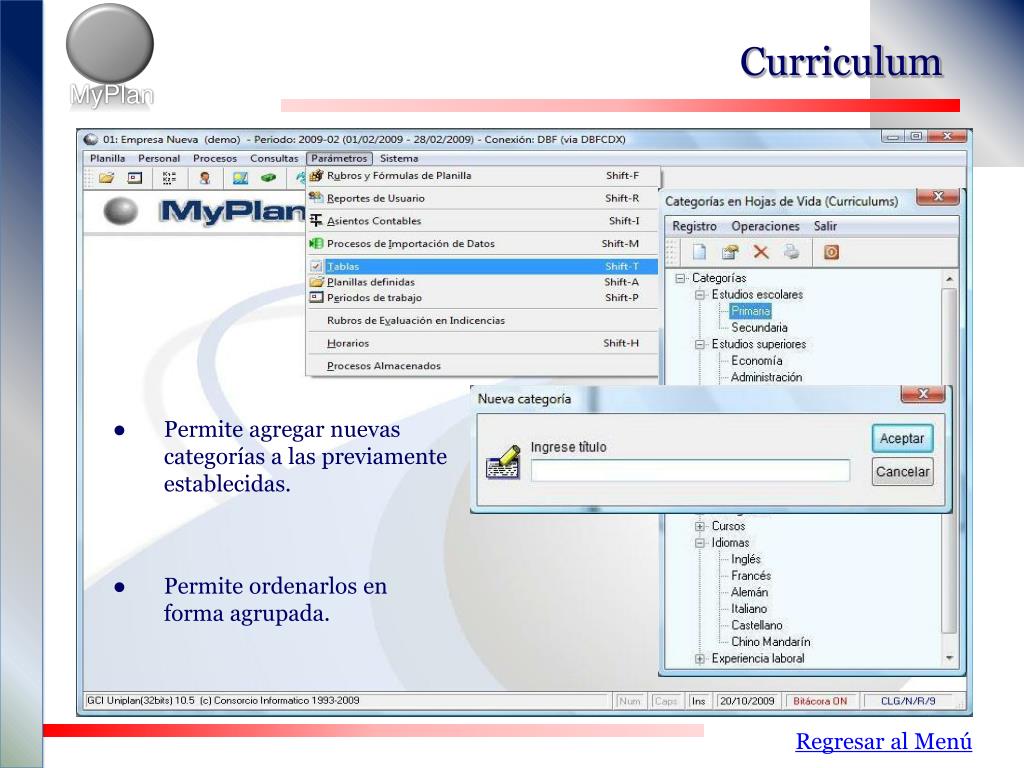This screenshot has width=1024, height=768.
Task: Click the scroll up arrow in Categorías tree
Action: pos(950,279)
